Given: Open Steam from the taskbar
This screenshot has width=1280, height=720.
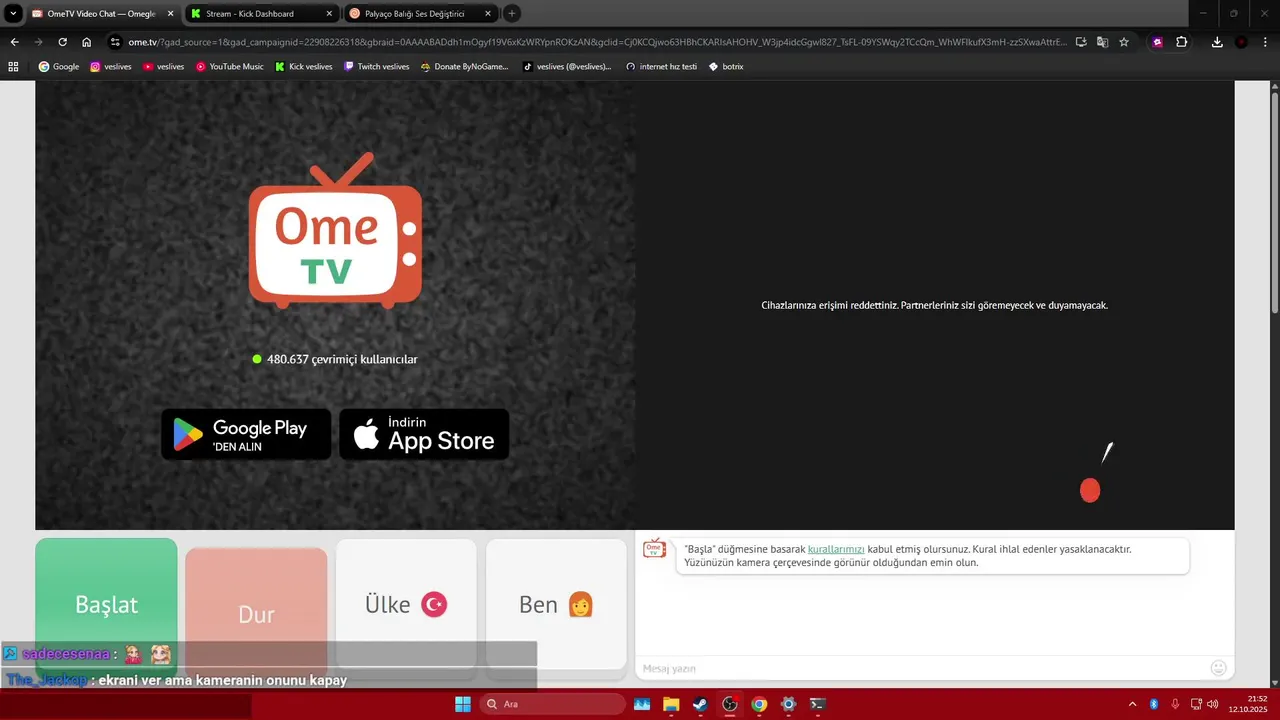Looking at the screenshot, I should click(700, 704).
